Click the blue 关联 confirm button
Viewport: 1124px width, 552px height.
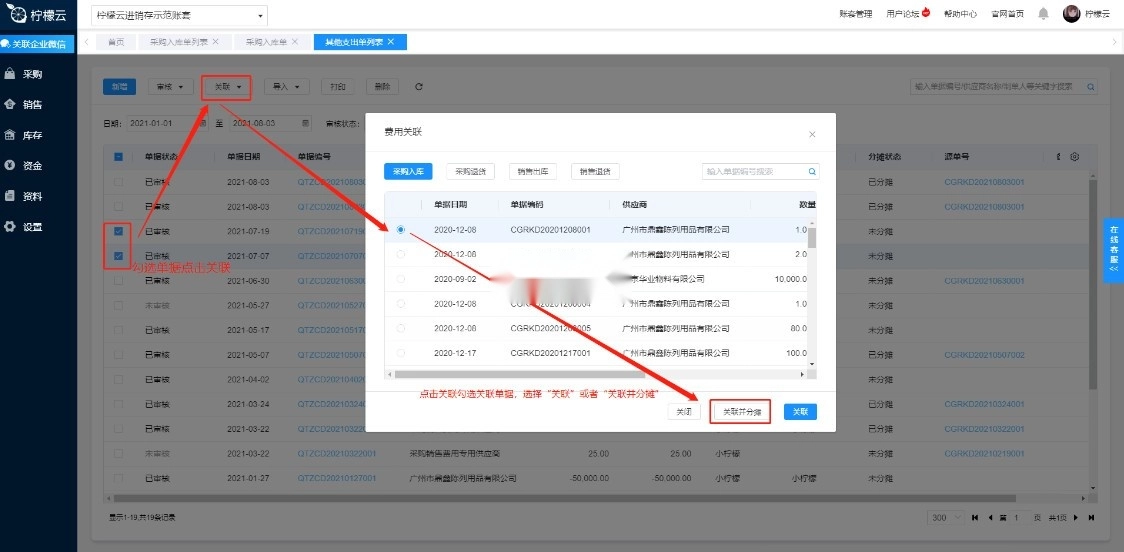pos(800,412)
